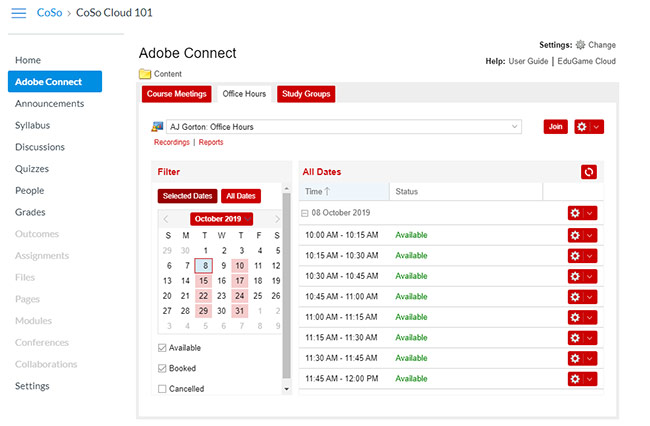Viewport: 650px width, 426px height.
Task: Select October 10 in calendar
Action: click(240, 266)
